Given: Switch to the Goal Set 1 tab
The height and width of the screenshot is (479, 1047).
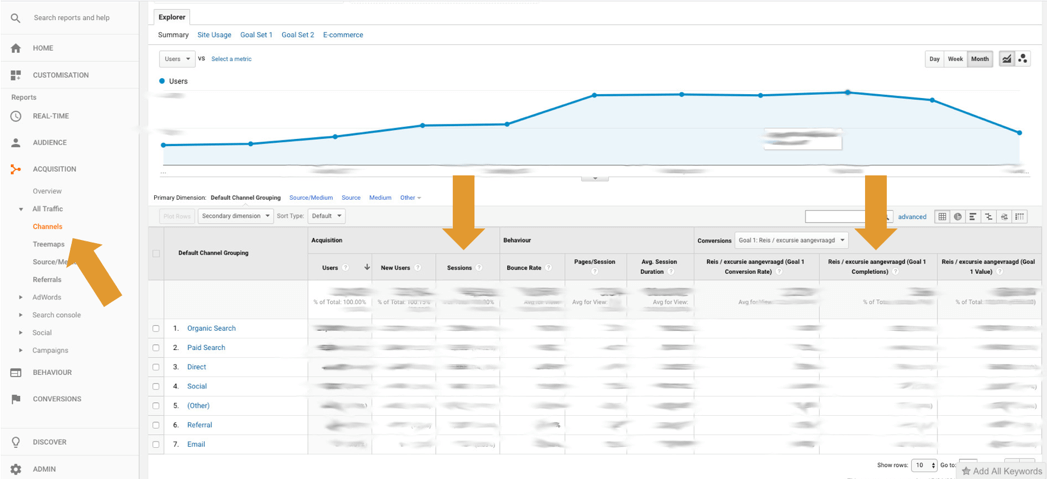Looking at the screenshot, I should click(256, 35).
